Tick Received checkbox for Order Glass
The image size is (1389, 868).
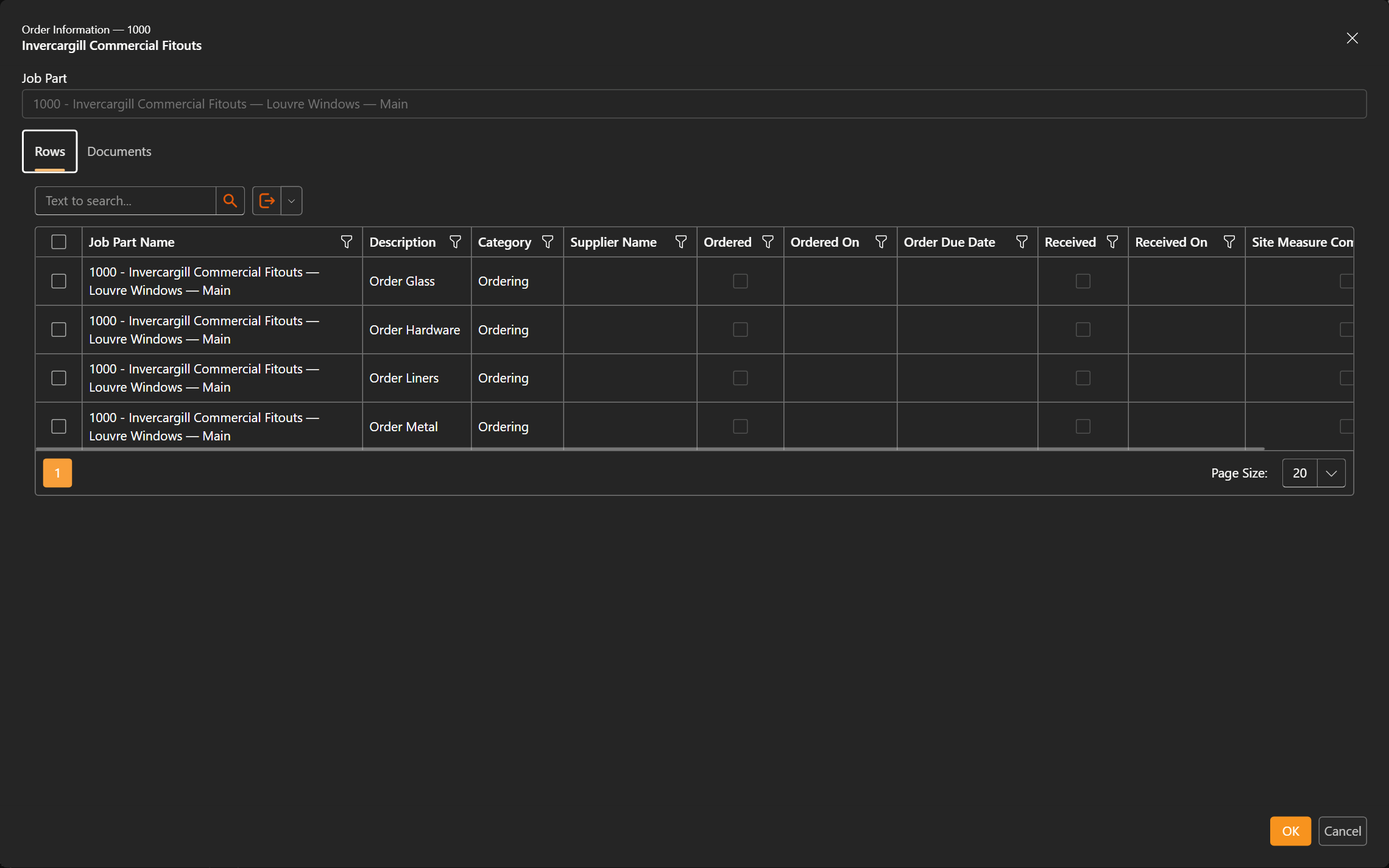(x=1083, y=281)
